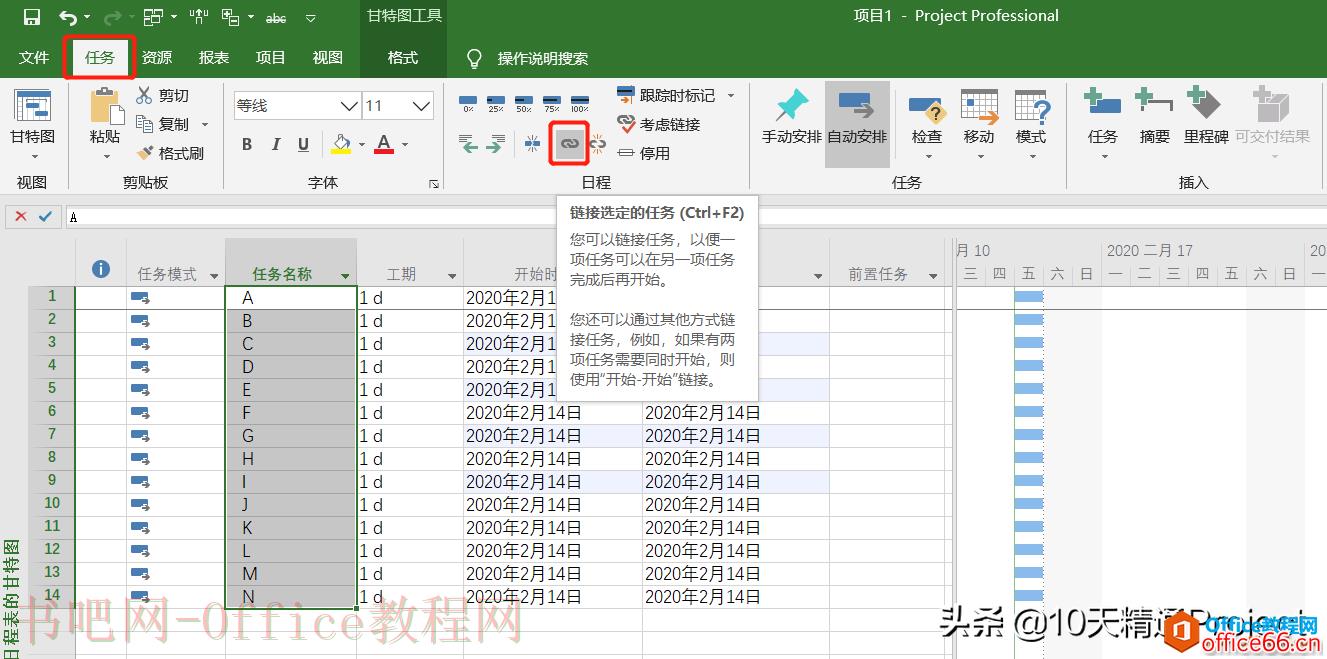Unlink the selected tasks

[598, 145]
